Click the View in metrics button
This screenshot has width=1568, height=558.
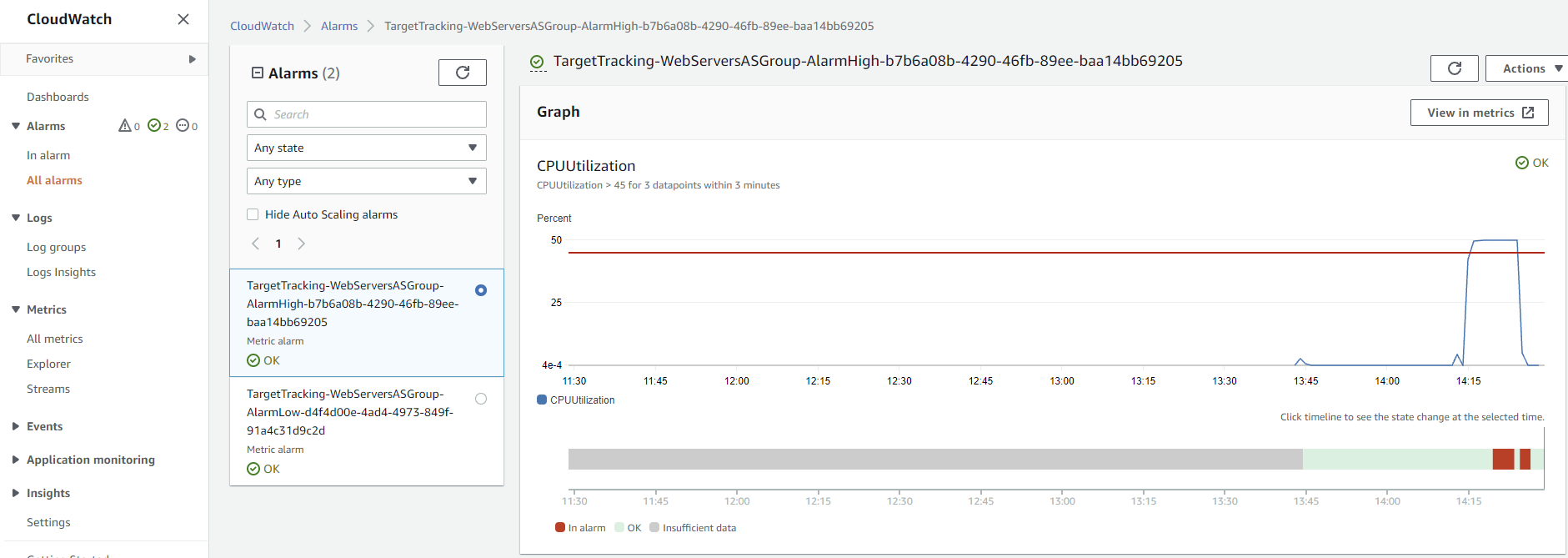pos(1479,113)
